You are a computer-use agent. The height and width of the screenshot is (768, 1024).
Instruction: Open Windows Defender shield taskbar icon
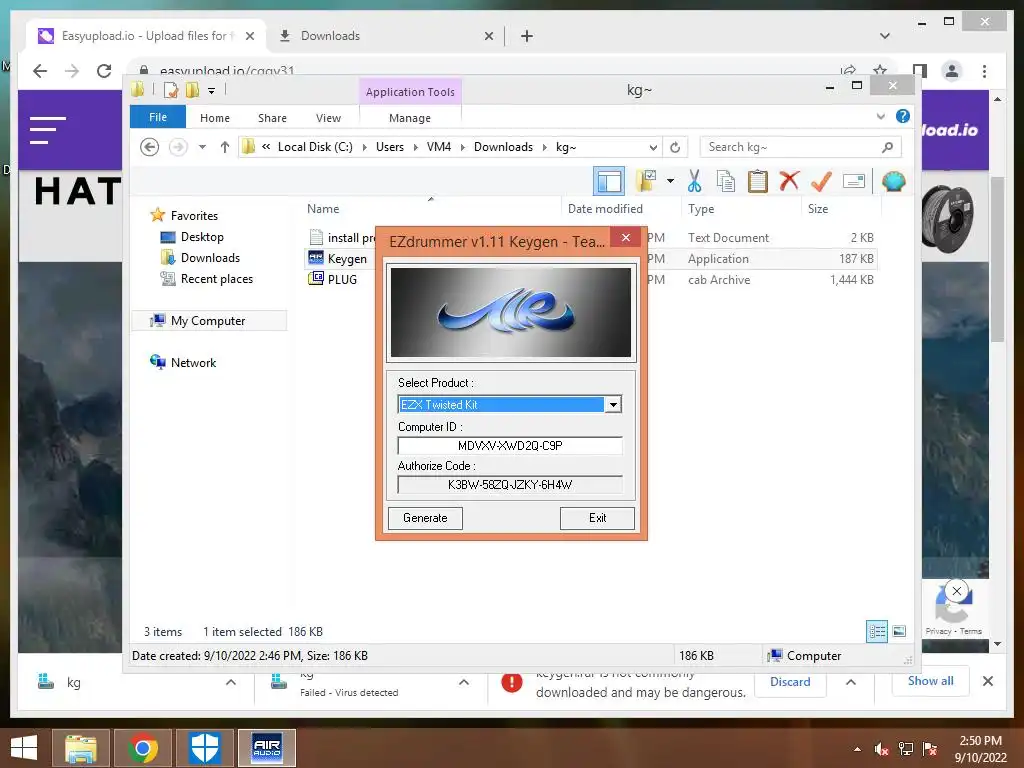click(x=204, y=748)
